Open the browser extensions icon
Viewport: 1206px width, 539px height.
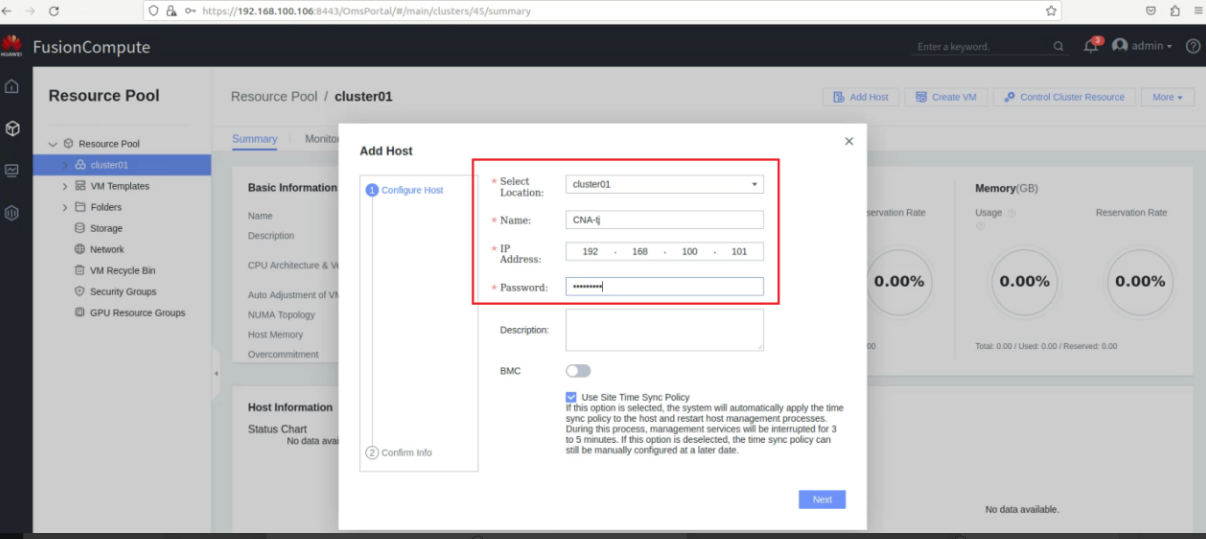[1174, 11]
